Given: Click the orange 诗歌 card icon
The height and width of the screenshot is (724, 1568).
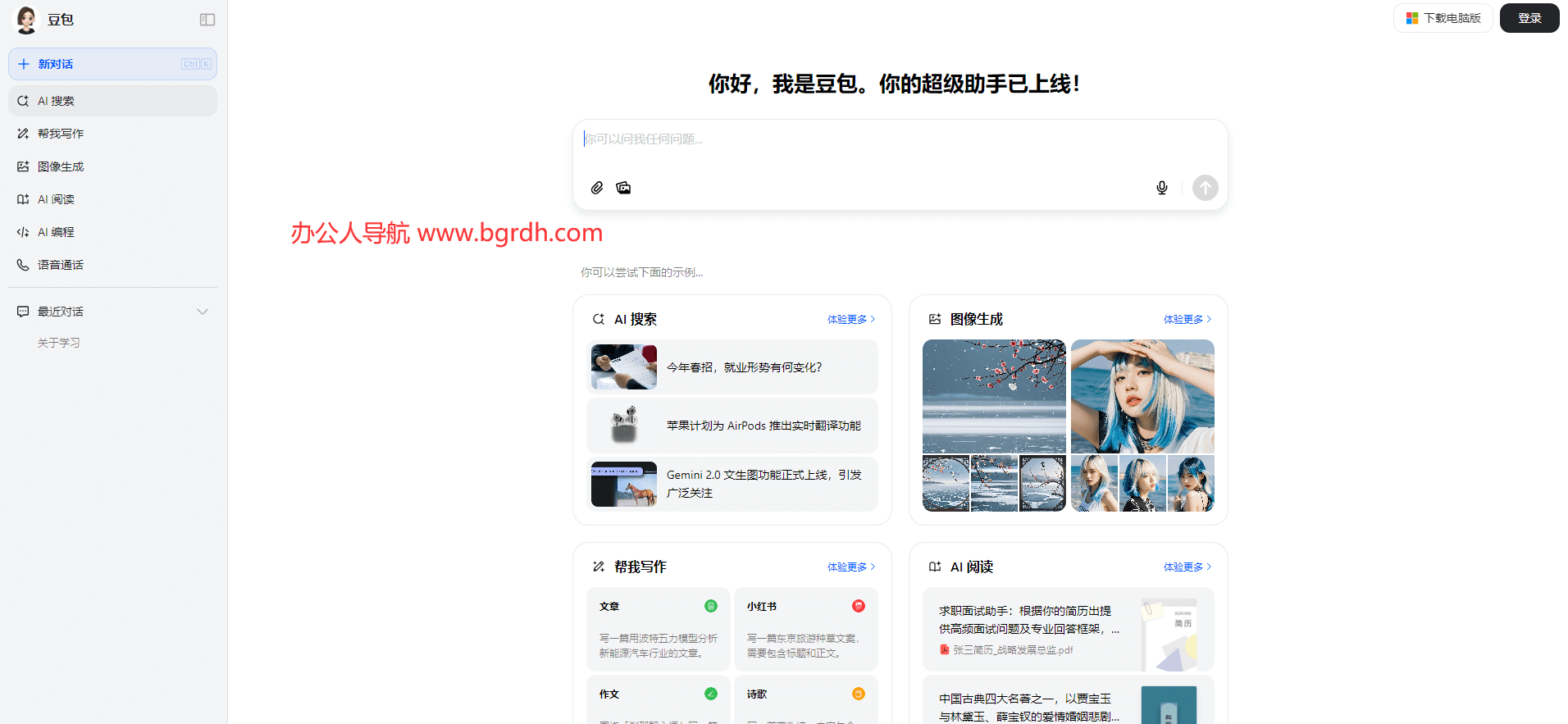Looking at the screenshot, I should pos(859,694).
